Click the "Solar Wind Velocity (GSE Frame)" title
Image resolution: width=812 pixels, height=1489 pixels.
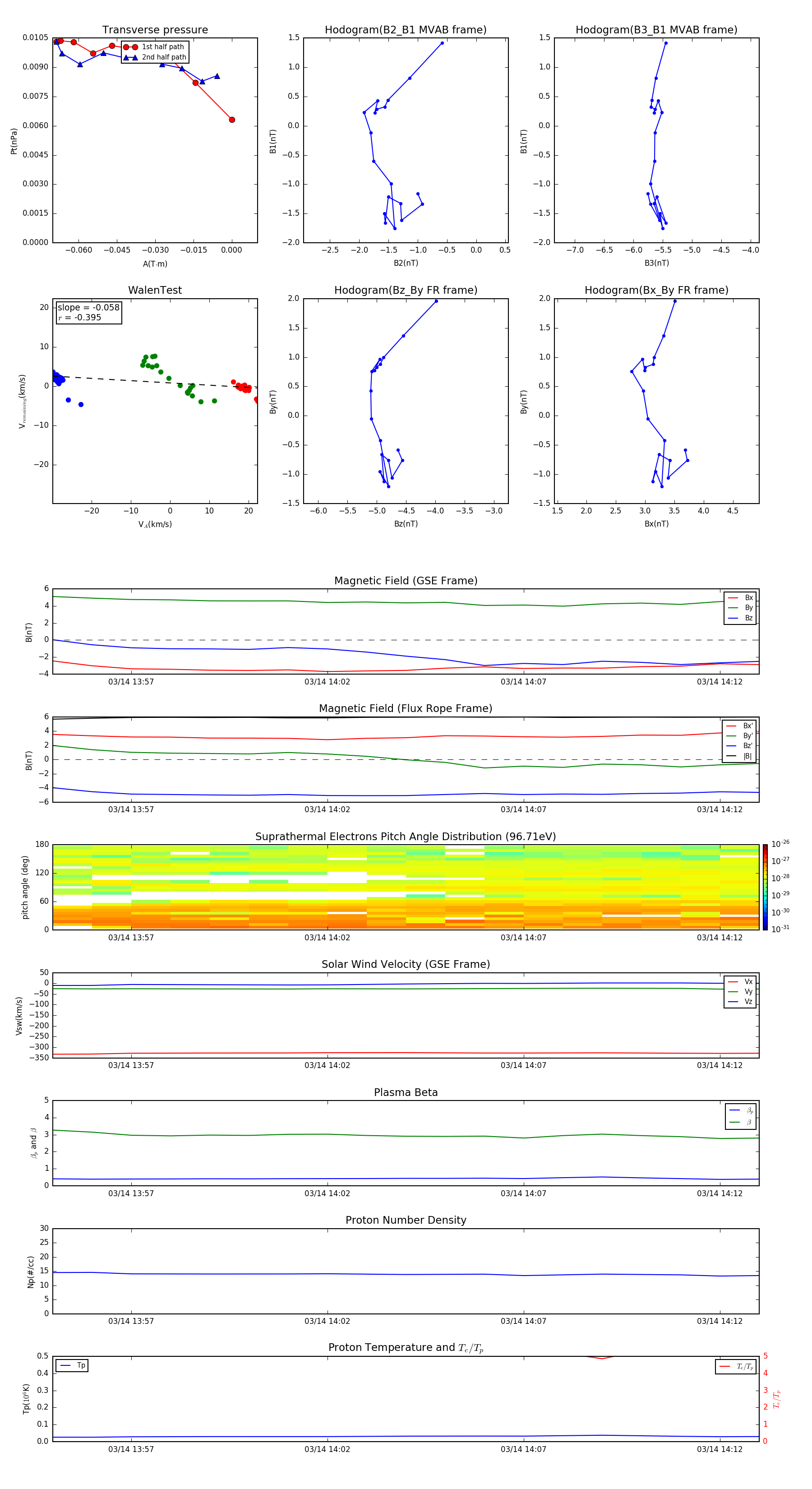pos(406,965)
